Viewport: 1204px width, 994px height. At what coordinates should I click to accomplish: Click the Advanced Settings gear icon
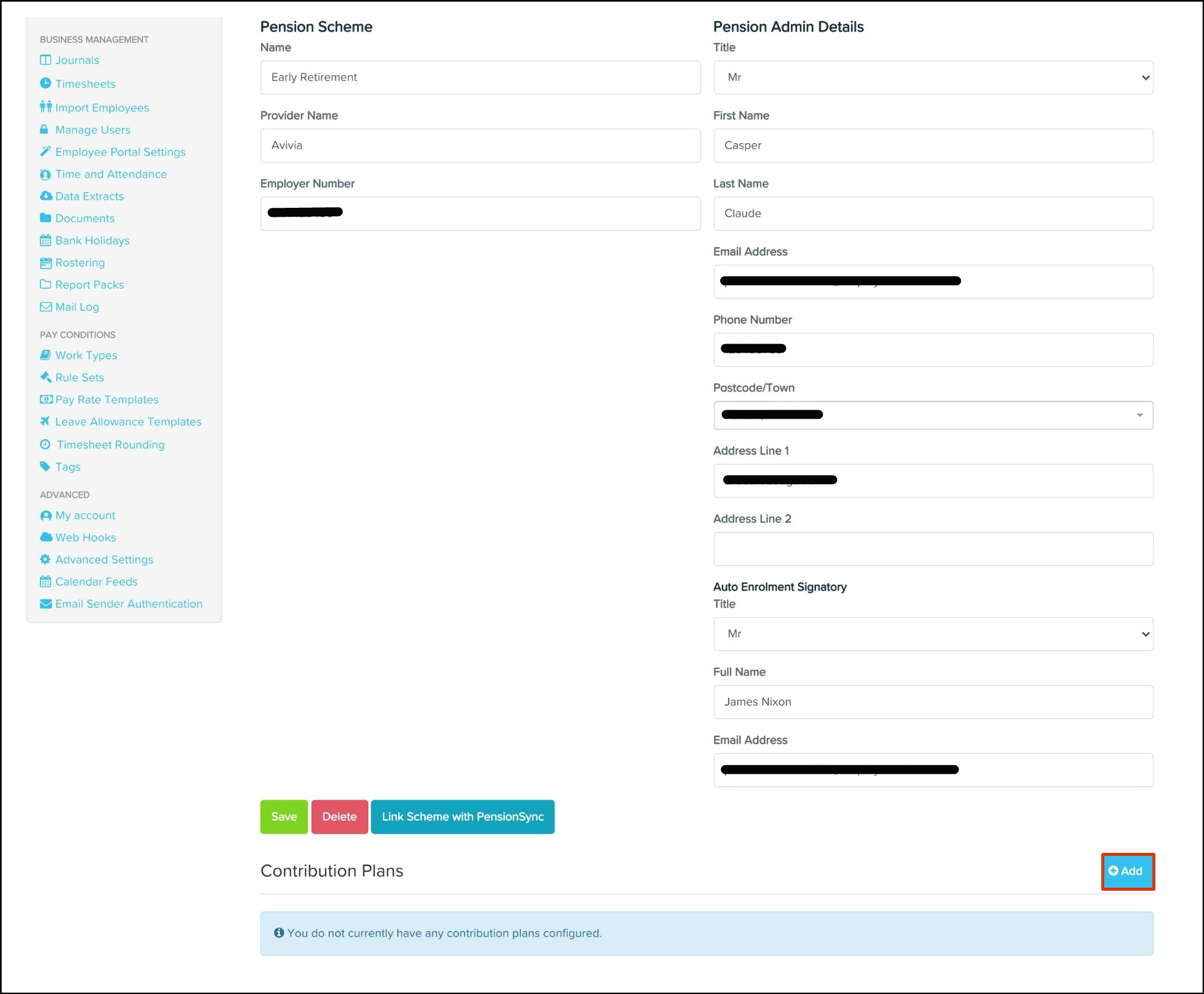[x=45, y=559]
